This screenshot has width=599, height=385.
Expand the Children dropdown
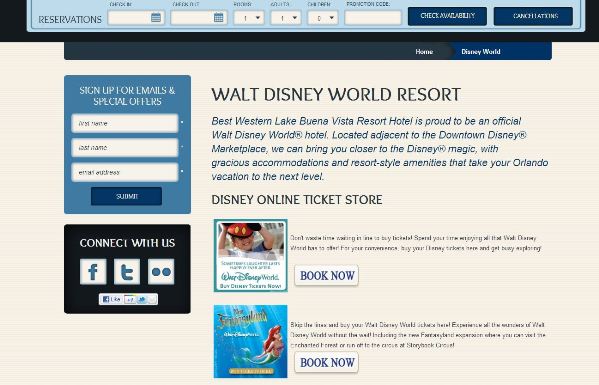click(322, 18)
